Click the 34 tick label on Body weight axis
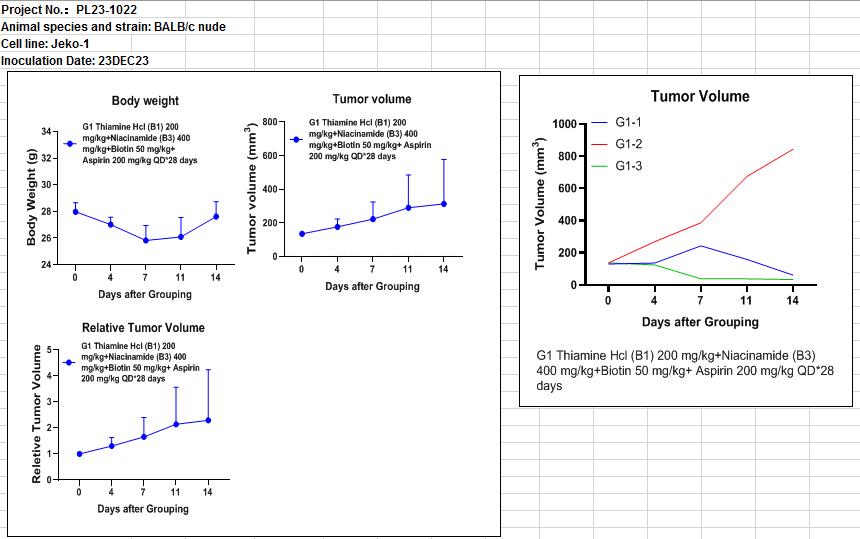Image resolution: width=860 pixels, height=539 pixels. coord(46,132)
